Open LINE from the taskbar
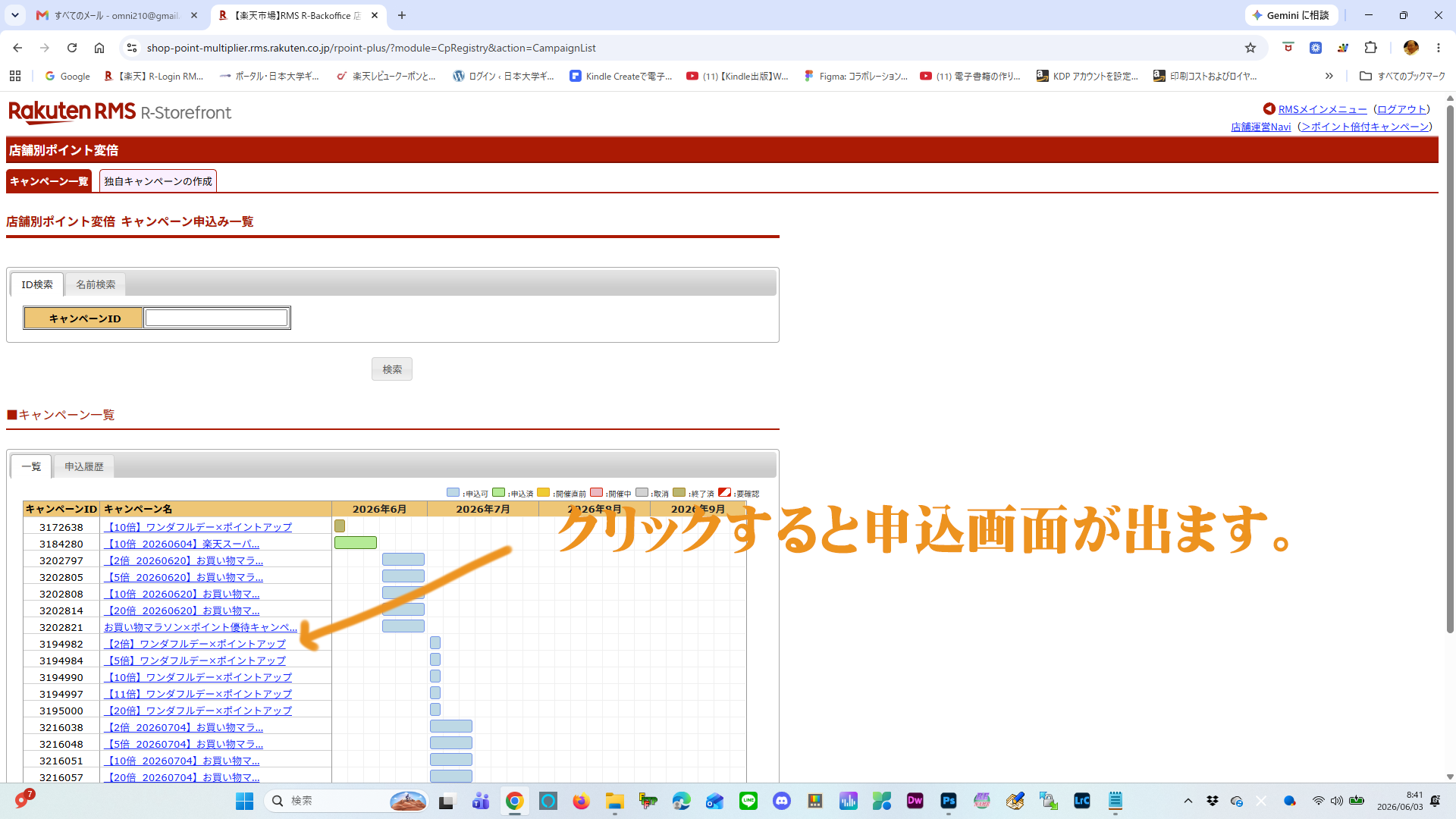 tap(748, 801)
